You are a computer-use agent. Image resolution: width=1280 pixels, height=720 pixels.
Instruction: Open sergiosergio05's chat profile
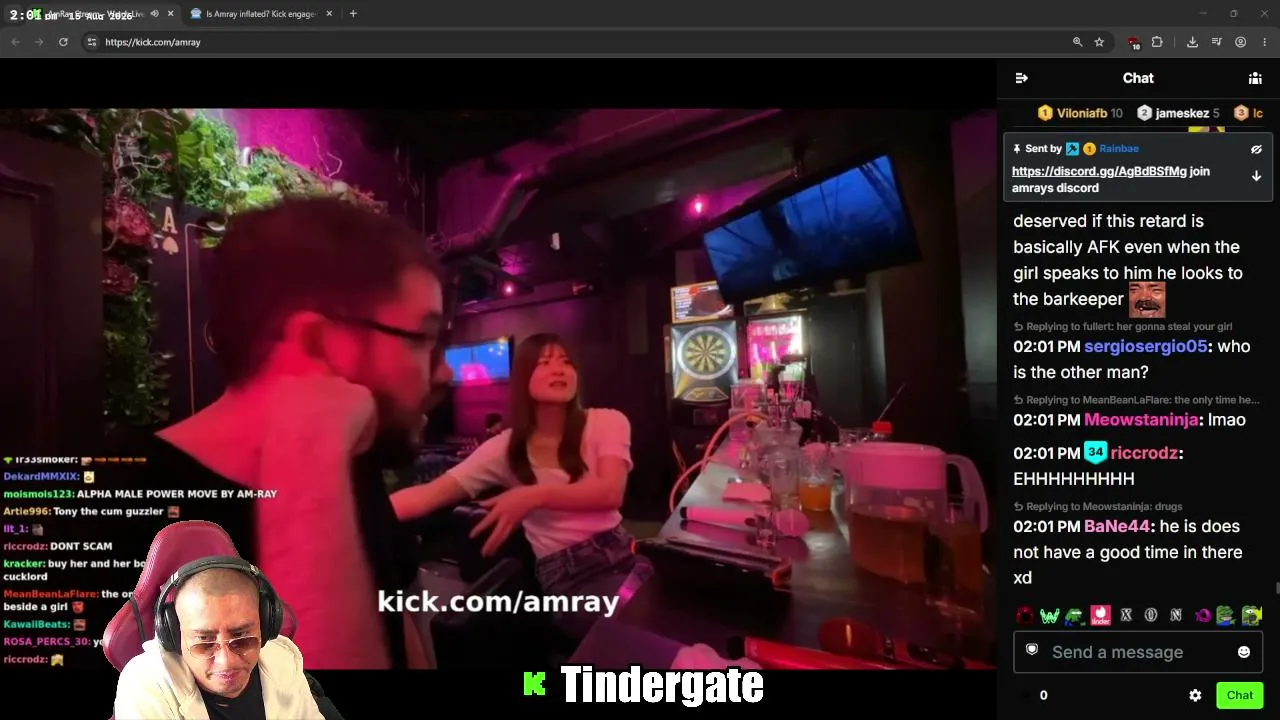(1146, 347)
